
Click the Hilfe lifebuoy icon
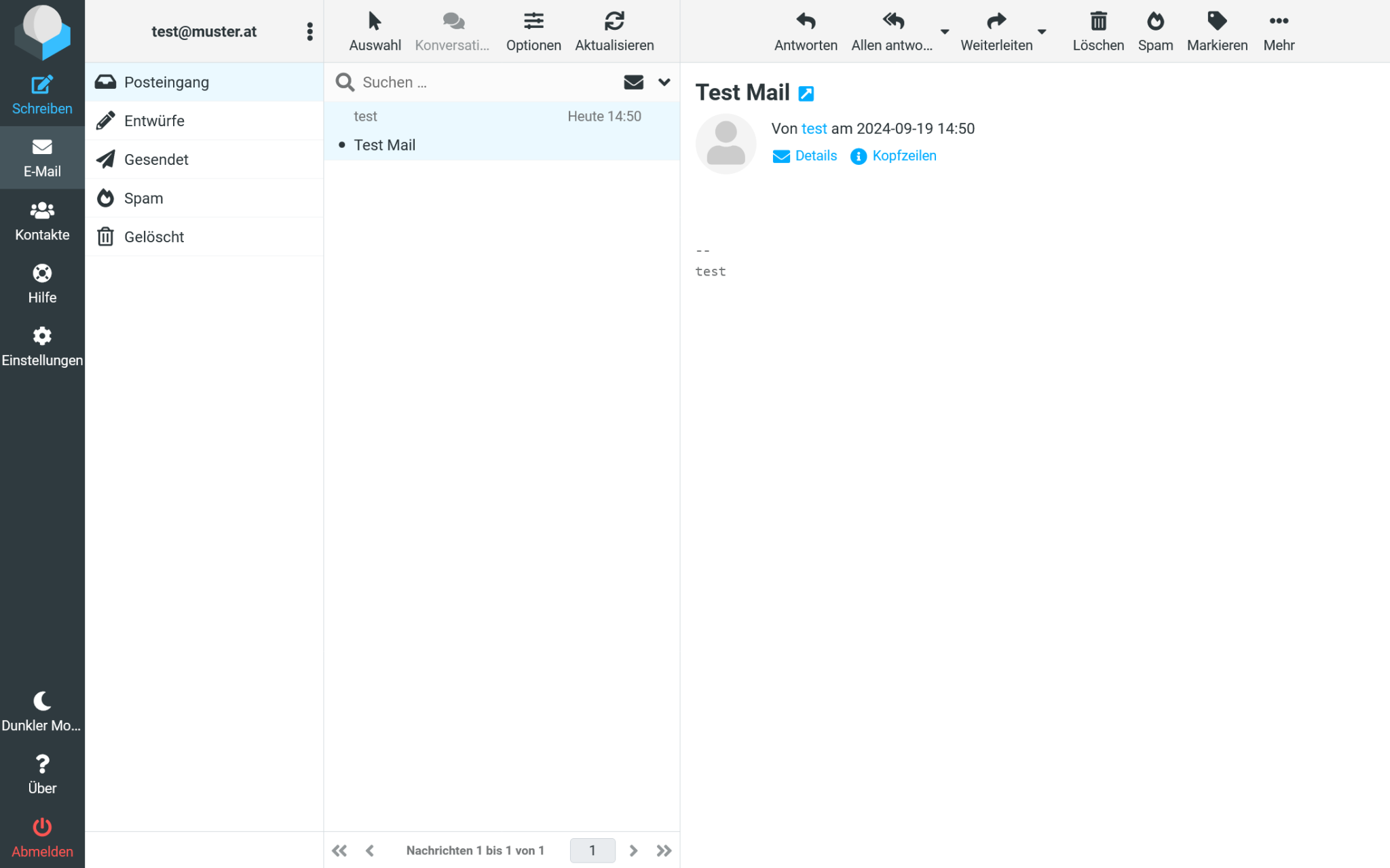(x=42, y=273)
